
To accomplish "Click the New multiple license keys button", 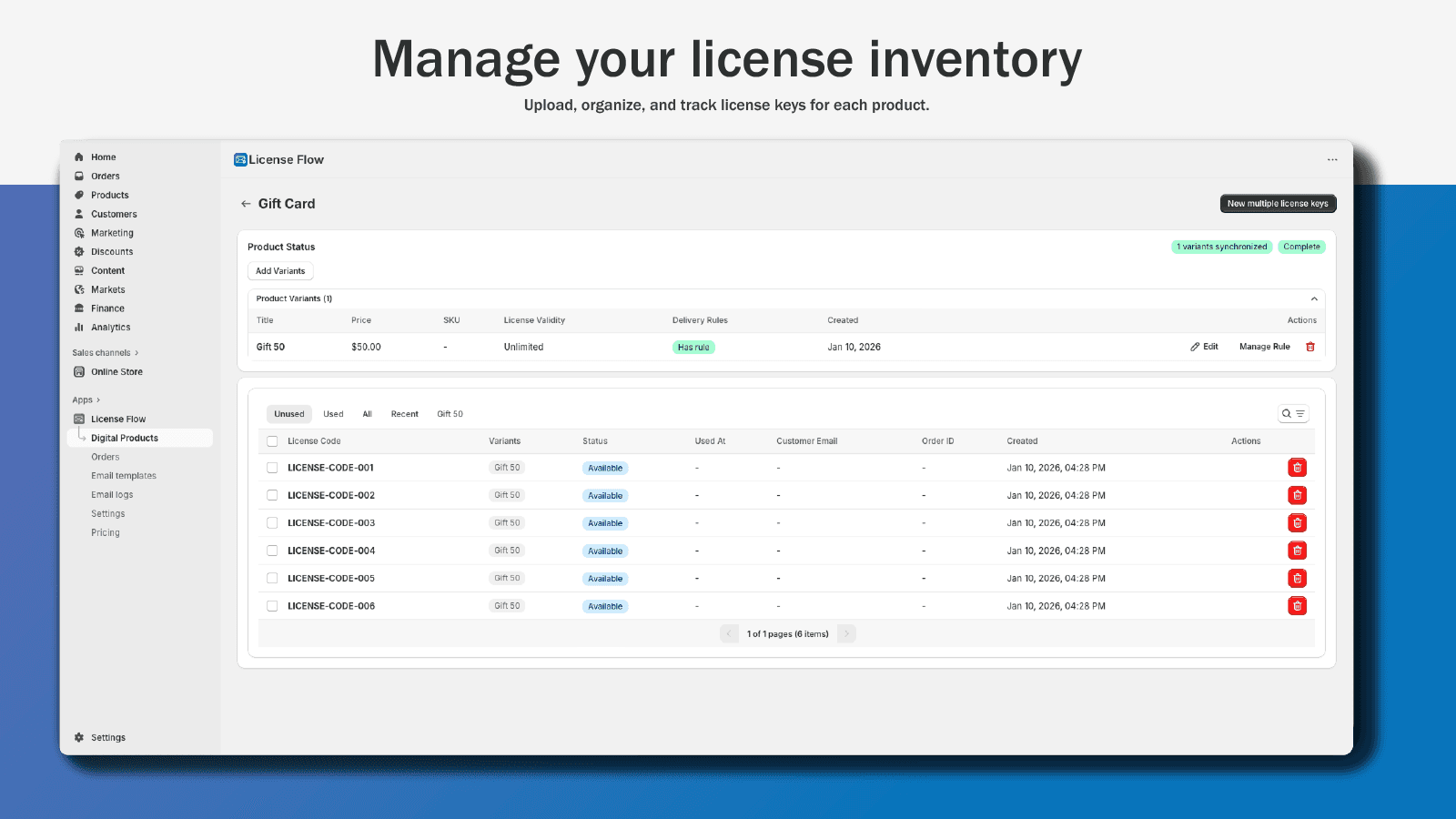I will (x=1278, y=203).
